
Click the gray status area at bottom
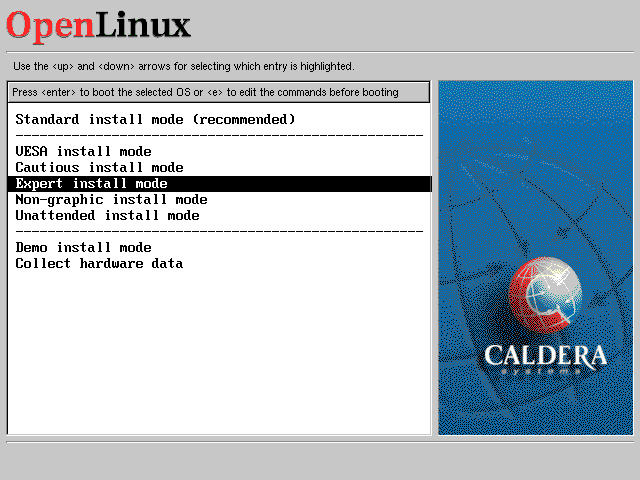320,460
